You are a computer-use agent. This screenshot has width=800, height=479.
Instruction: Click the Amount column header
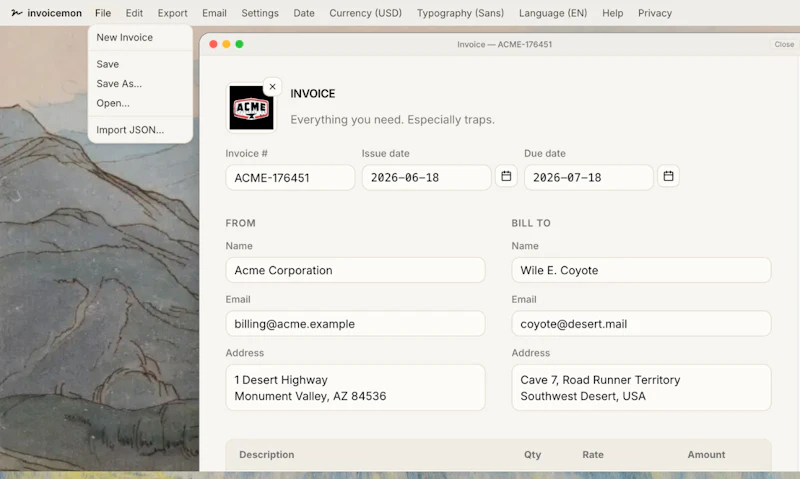[x=706, y=455]
